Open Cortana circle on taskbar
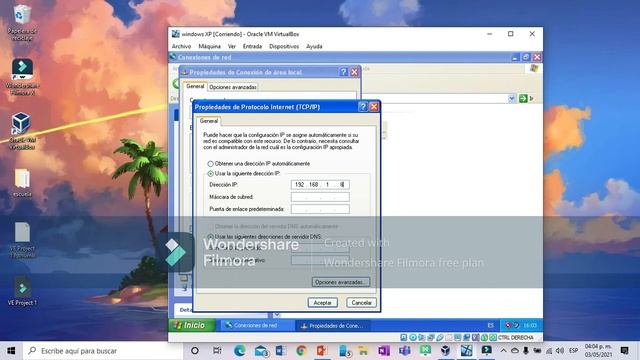640x360 pixels. click(x=195, y=351)
